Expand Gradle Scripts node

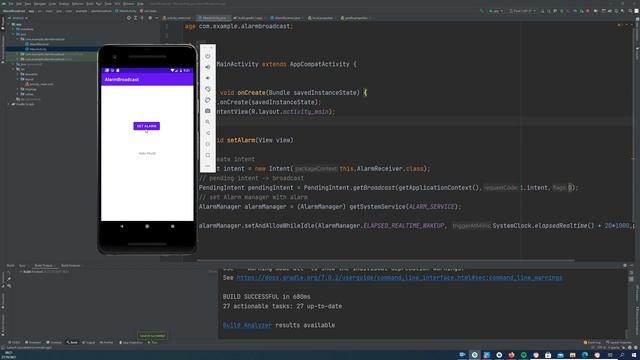coord(9,104)
